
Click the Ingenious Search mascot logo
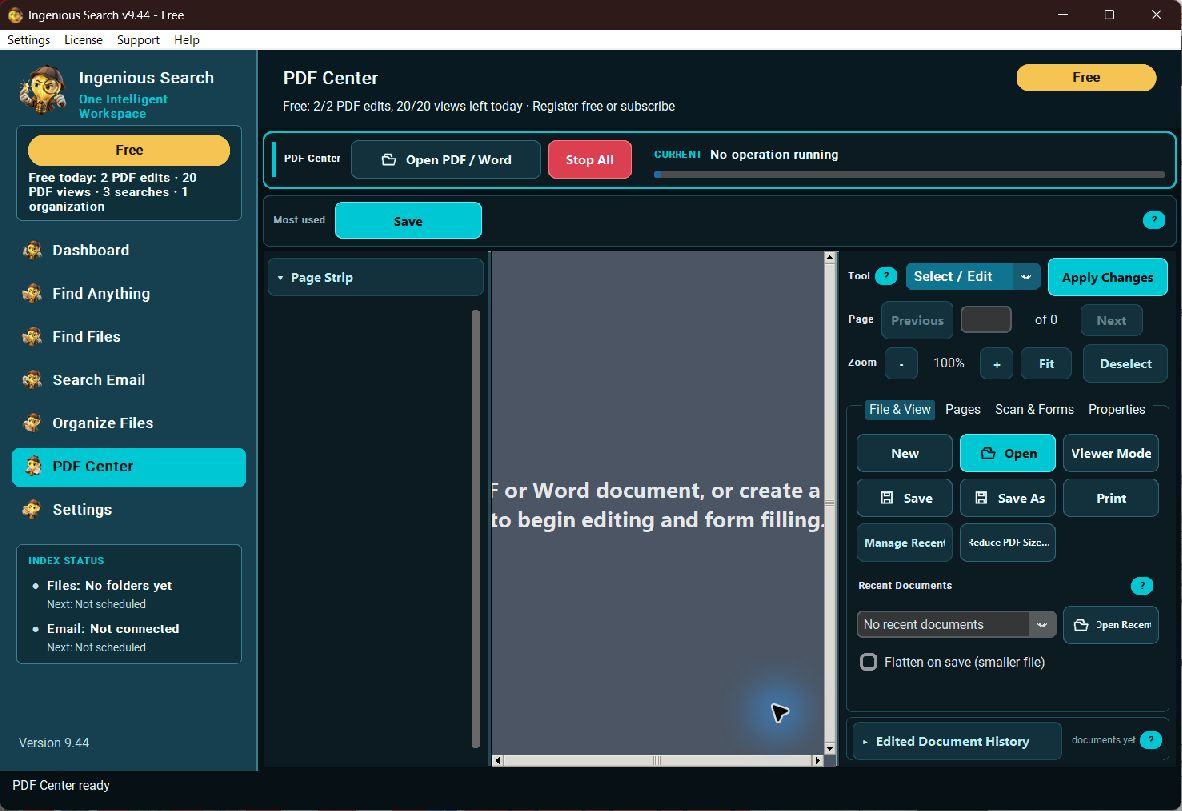click(x=43, y=90)
